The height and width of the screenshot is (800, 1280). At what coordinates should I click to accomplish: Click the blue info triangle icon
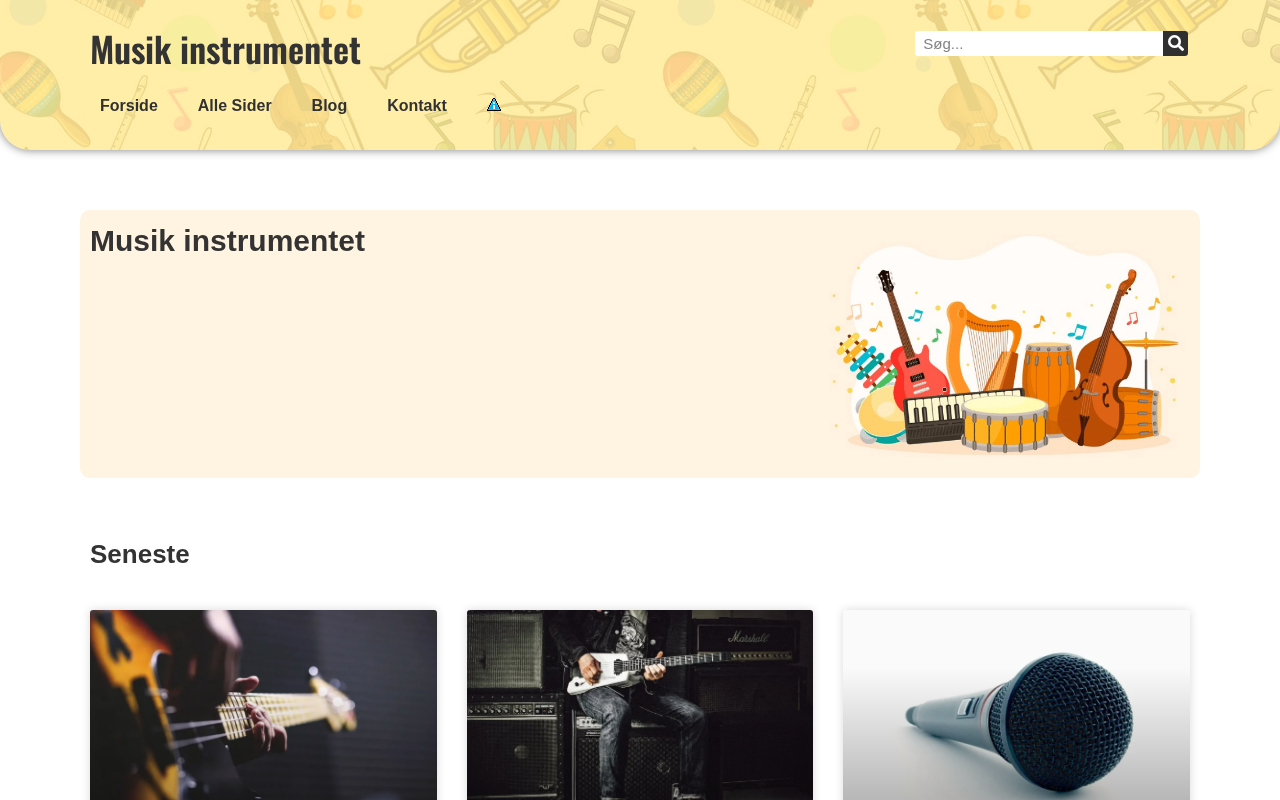click(494, 105)
